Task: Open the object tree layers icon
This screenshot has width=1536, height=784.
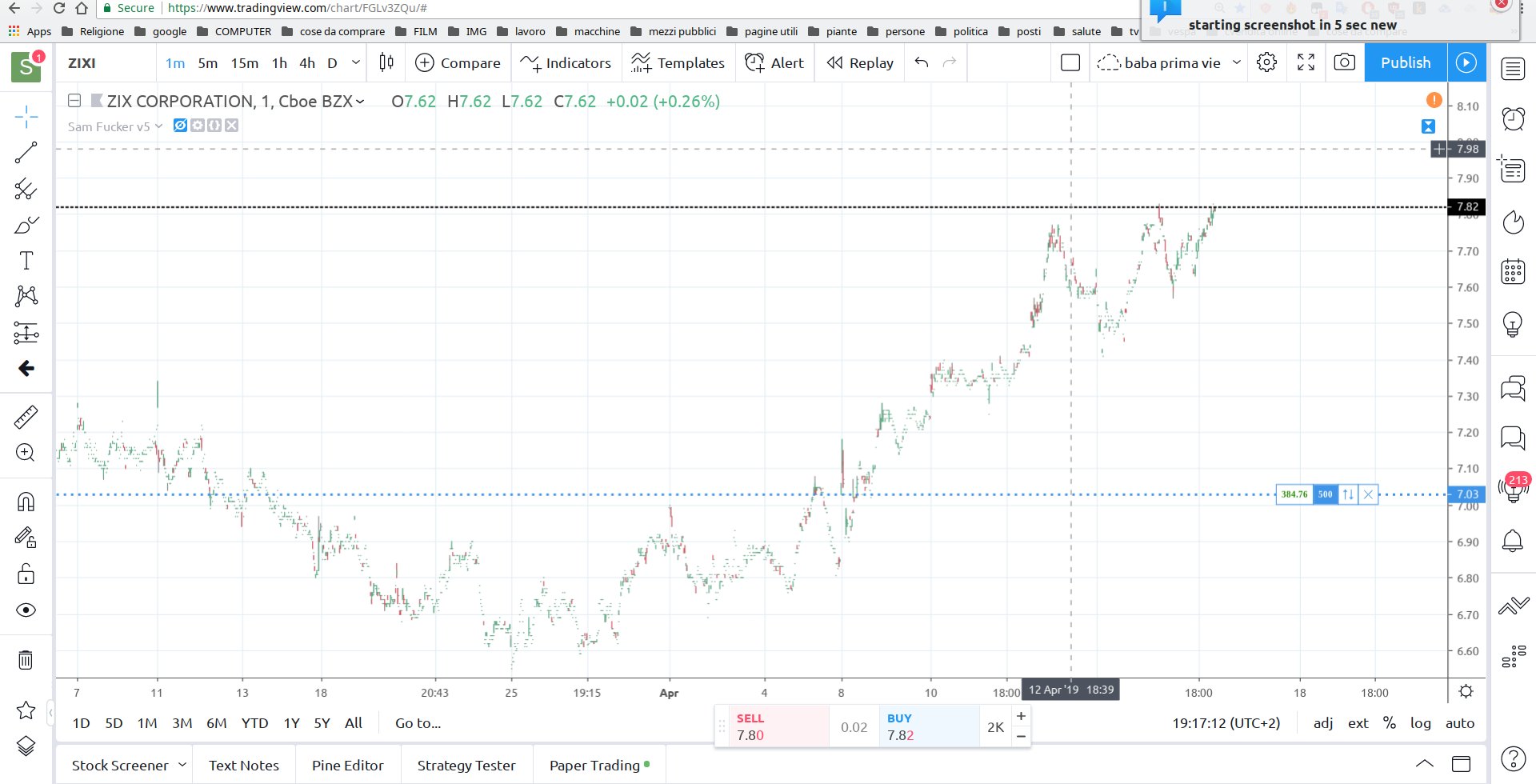Action: 26,746
